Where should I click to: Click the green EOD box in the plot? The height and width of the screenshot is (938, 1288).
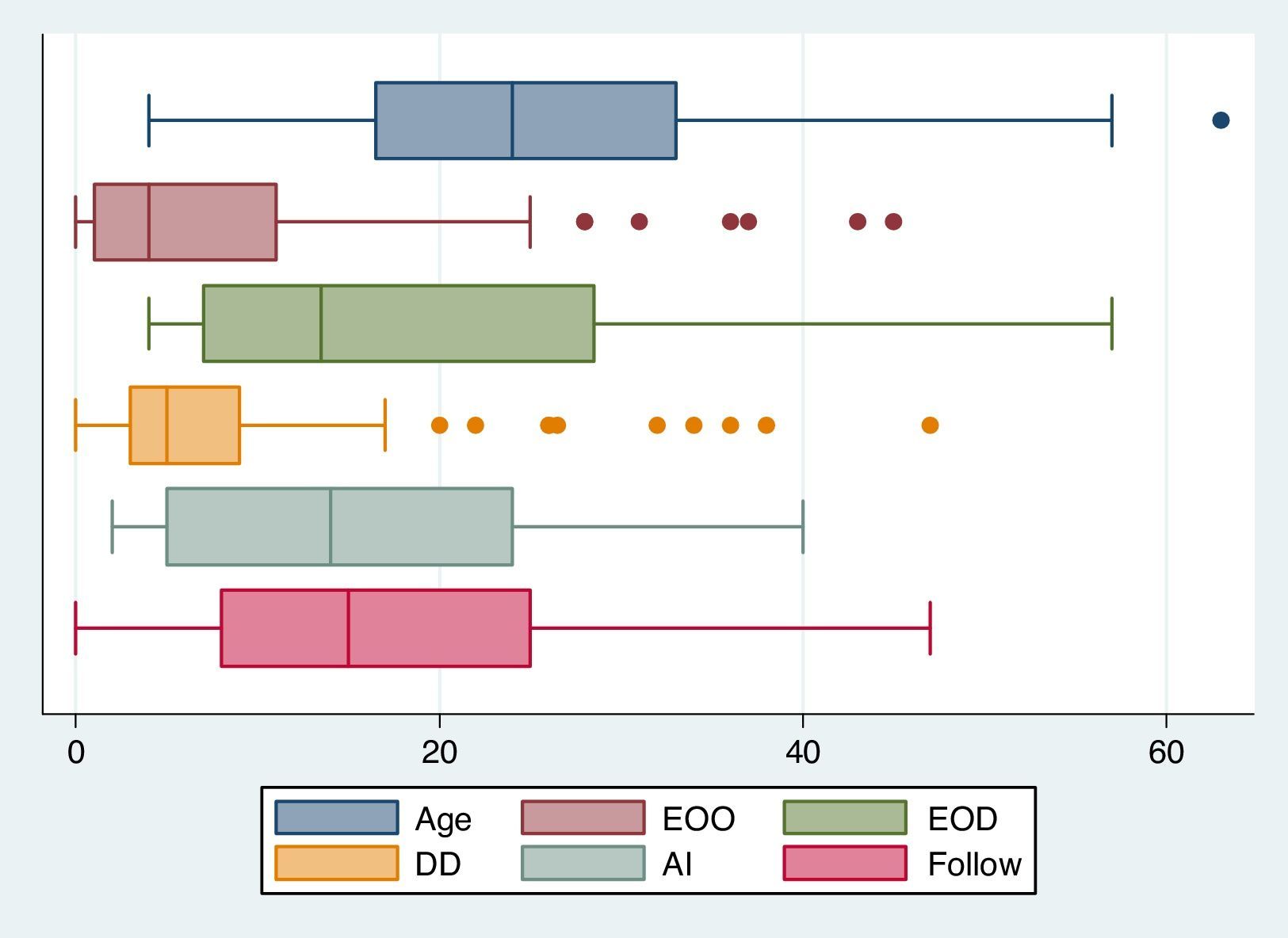(x=399, y=323)
